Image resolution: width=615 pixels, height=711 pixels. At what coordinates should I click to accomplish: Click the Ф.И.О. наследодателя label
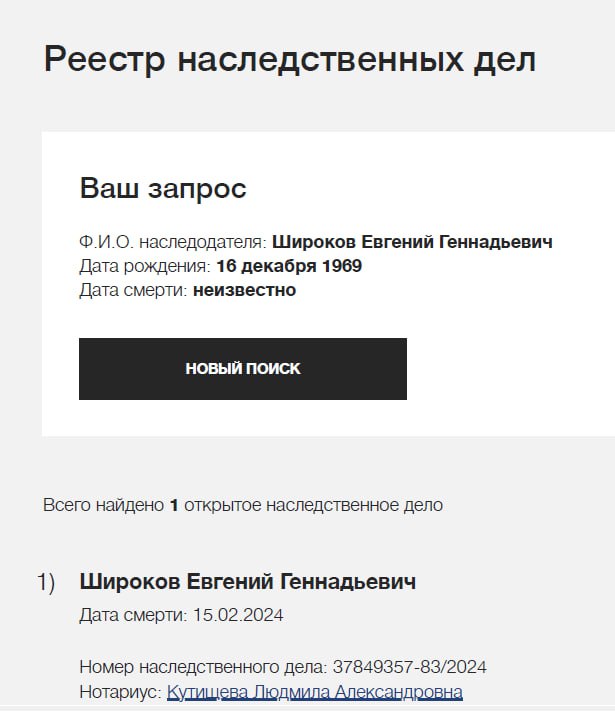[x=172, y=242]
